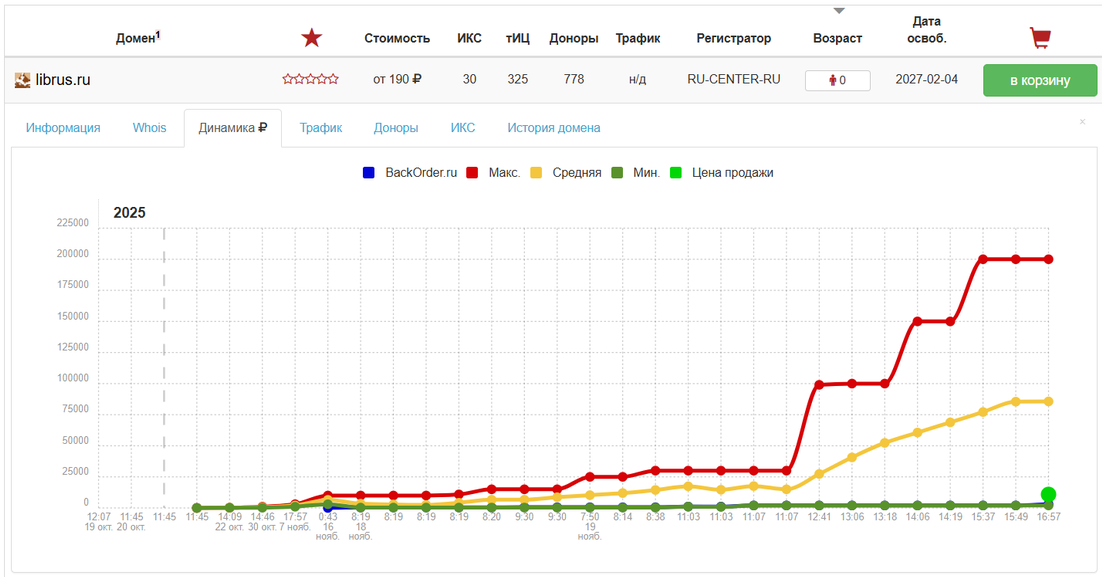Close the details panel with the x
Screen dimensions: 1102x577
pos(1082,122)
